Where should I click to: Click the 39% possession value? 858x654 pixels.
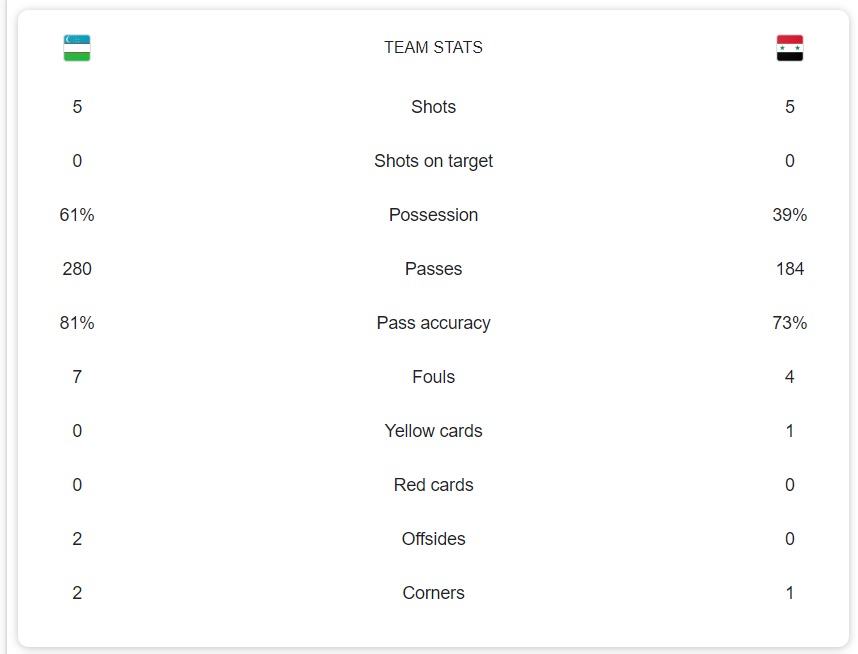tap(789, 215)
